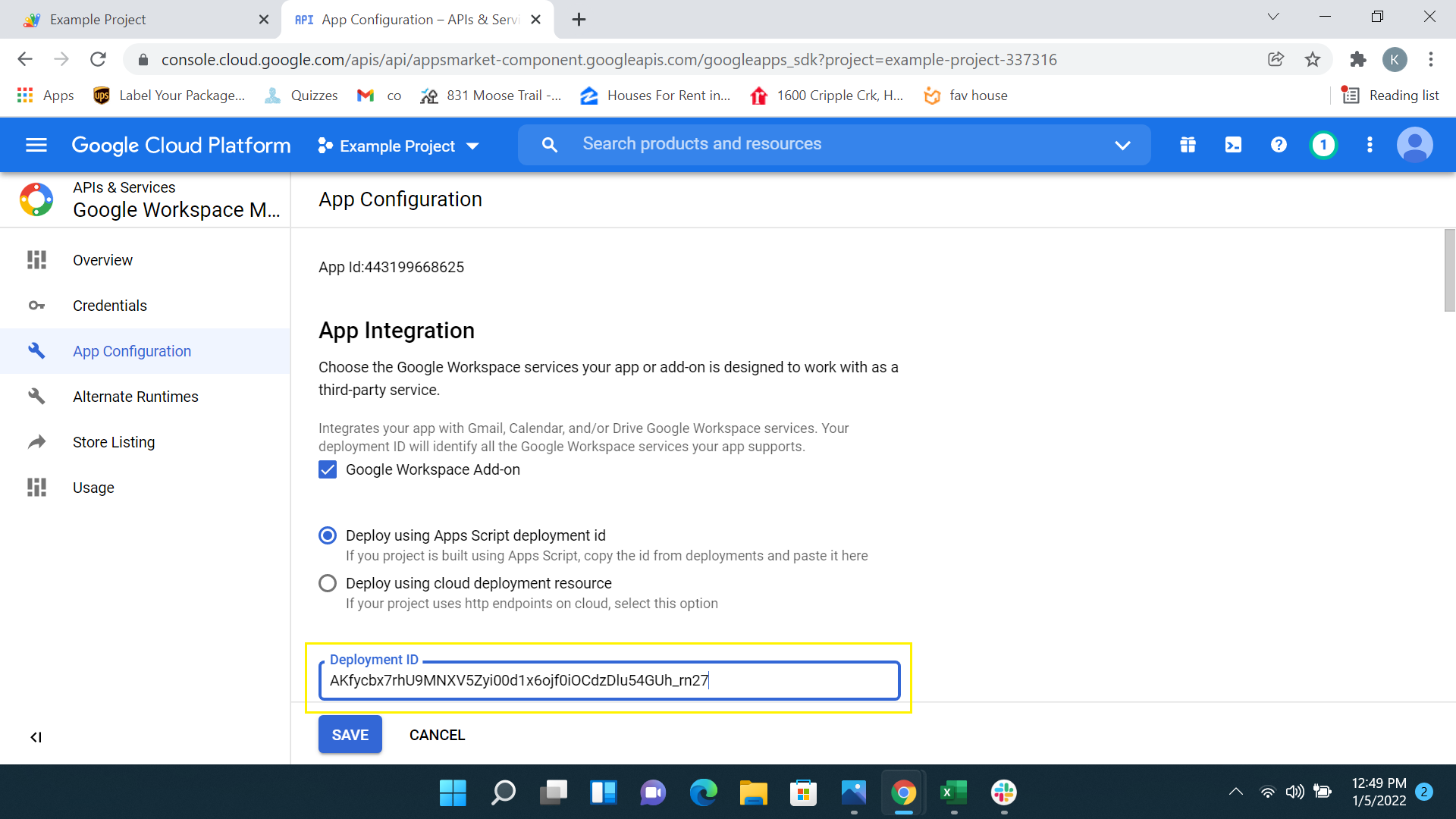Viewport: 1456px width, 819px height.
Task: Open Usage in the sidebar
Action: pyautogui.click(x=145, y=488)
